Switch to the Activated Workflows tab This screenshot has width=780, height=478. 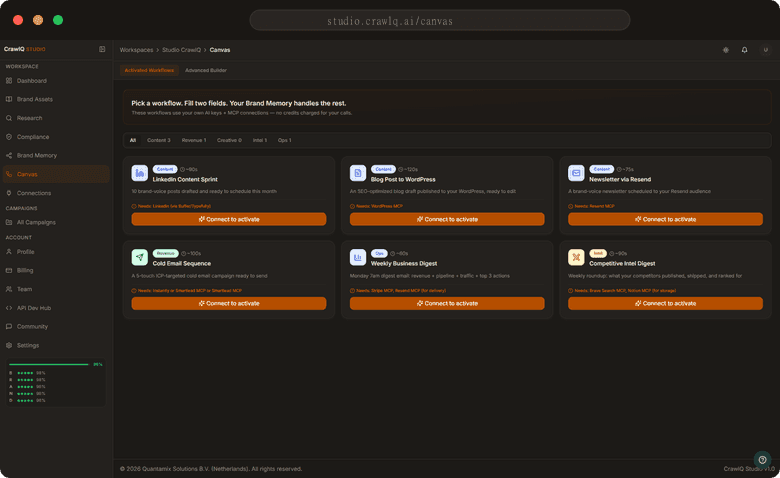(x=149, y=70)
